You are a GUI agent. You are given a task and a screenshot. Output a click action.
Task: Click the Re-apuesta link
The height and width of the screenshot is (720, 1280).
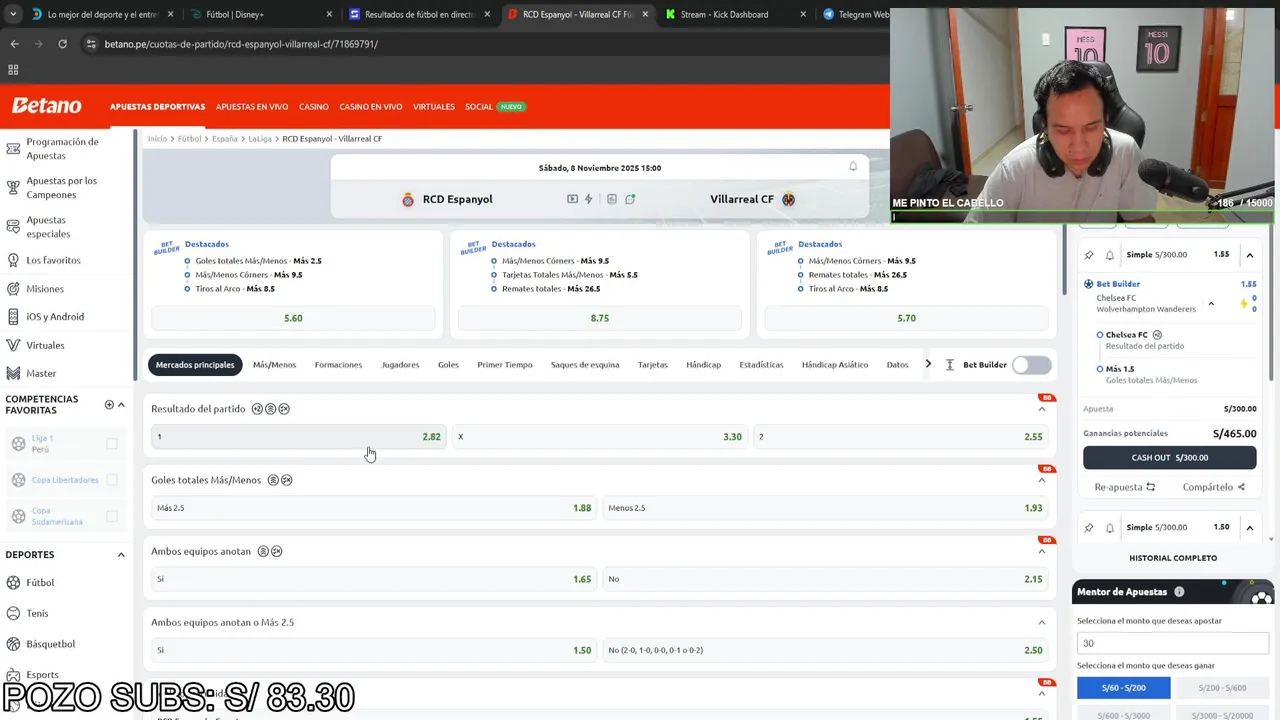tap(1124, 487)
